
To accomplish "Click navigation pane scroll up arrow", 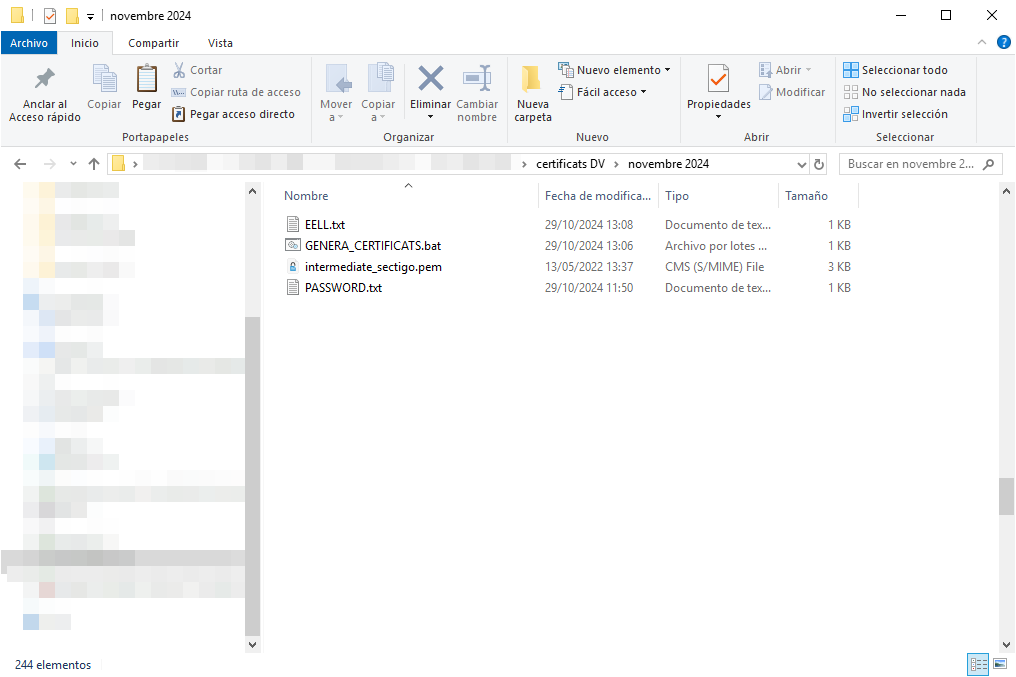I will click(x=253, y=191).
